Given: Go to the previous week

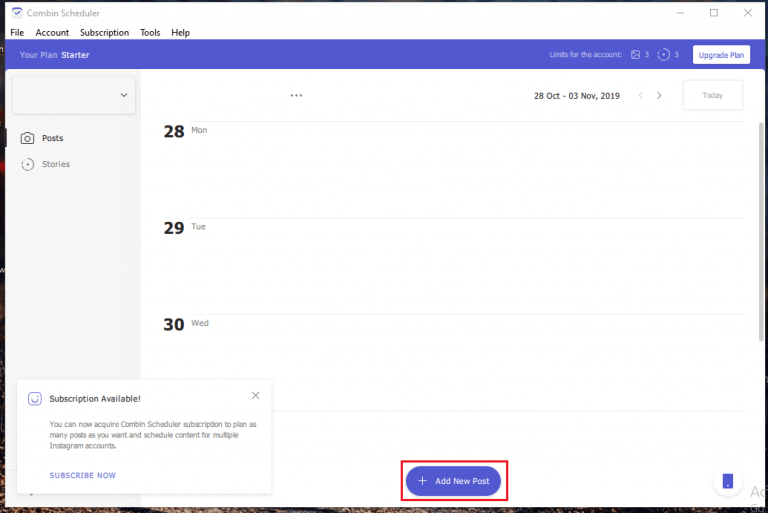Looking at the screenshot, I should click(641, 96).
